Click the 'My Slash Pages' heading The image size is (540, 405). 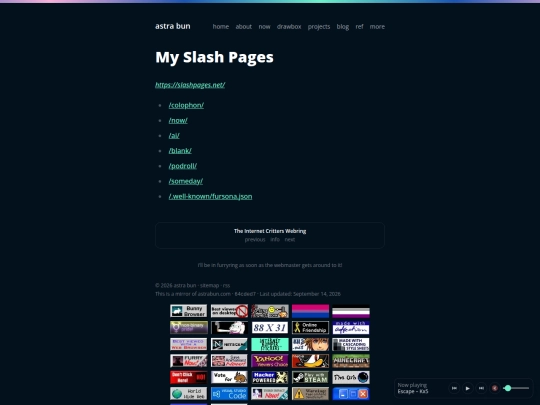click(214, 57)
